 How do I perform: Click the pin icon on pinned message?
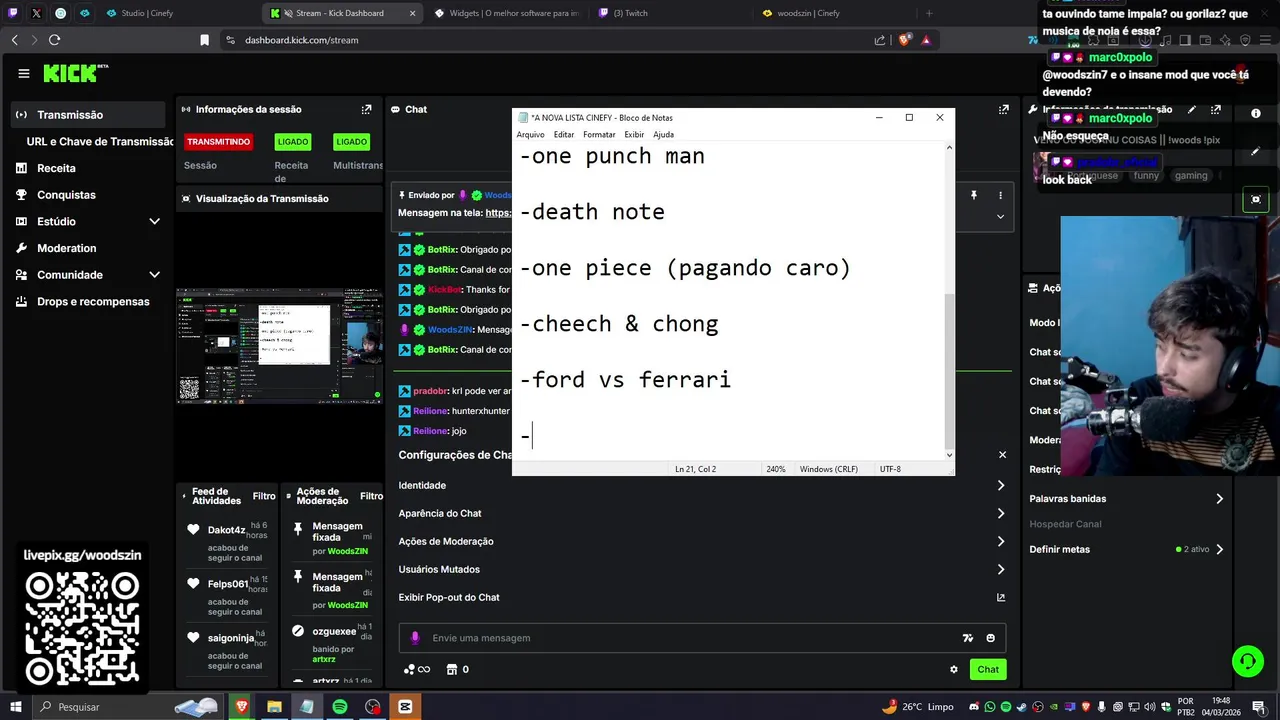point(973,195)
